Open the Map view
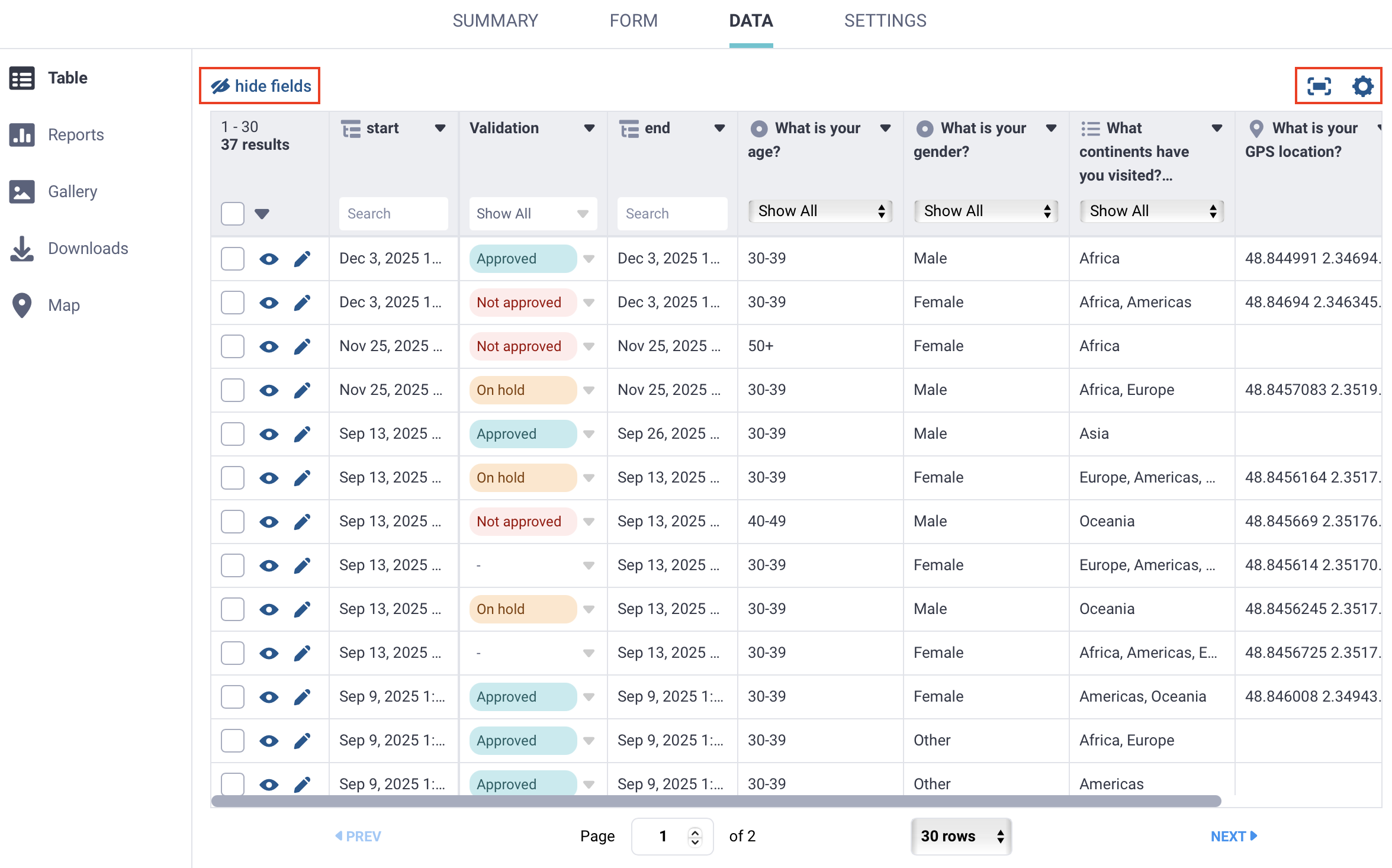The image size is (1392, 868). [x=63, y=305]
